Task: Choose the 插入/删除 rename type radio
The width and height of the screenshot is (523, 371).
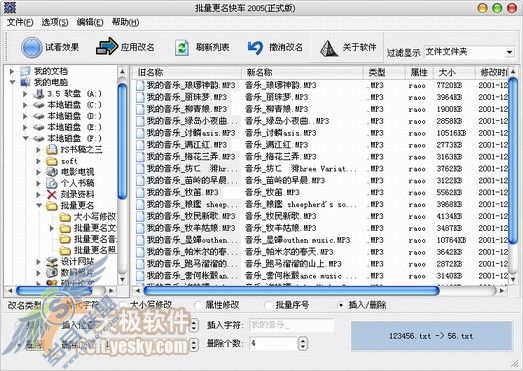Action: (341, 305)
